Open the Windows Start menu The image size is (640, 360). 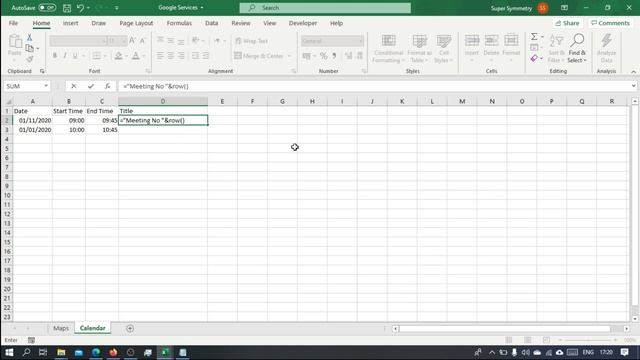click(9, 352)
